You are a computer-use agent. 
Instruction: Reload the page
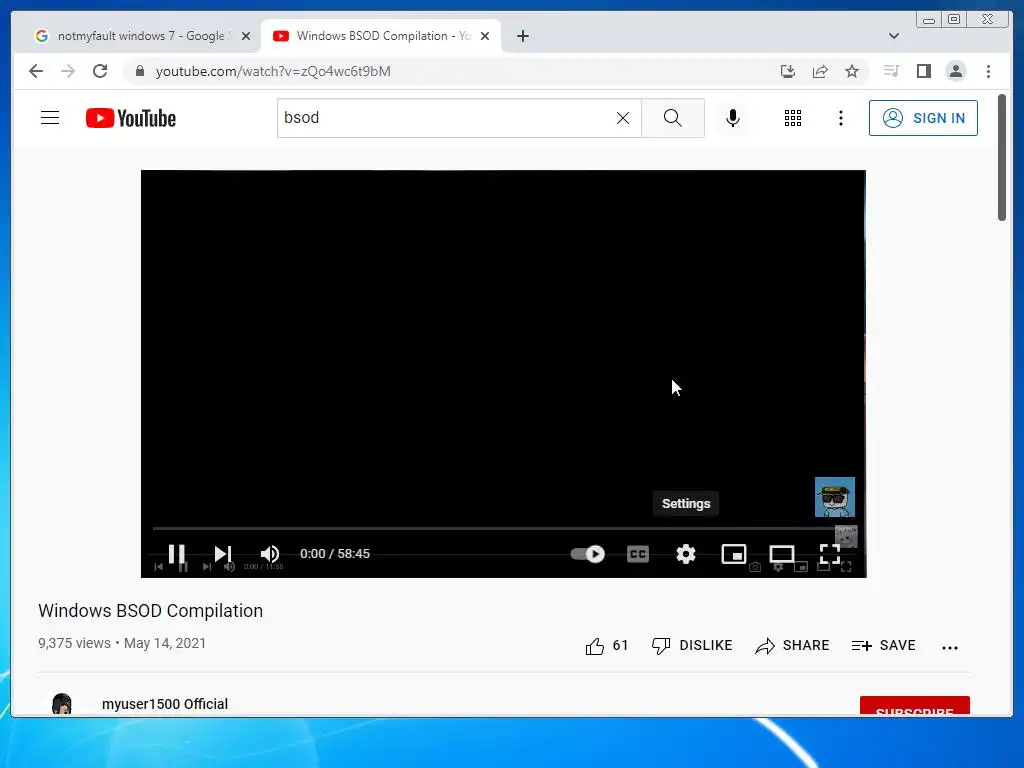point(100,71)
